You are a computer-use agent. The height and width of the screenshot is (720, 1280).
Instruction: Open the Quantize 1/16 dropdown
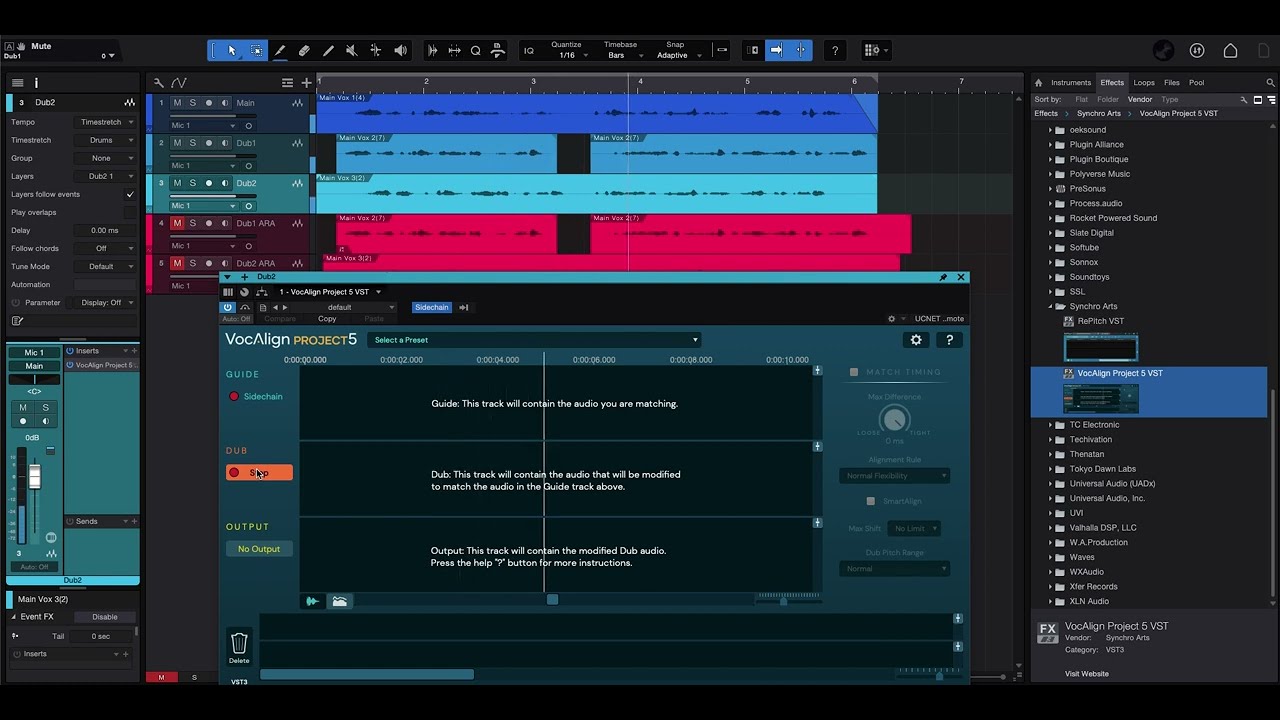571,55
